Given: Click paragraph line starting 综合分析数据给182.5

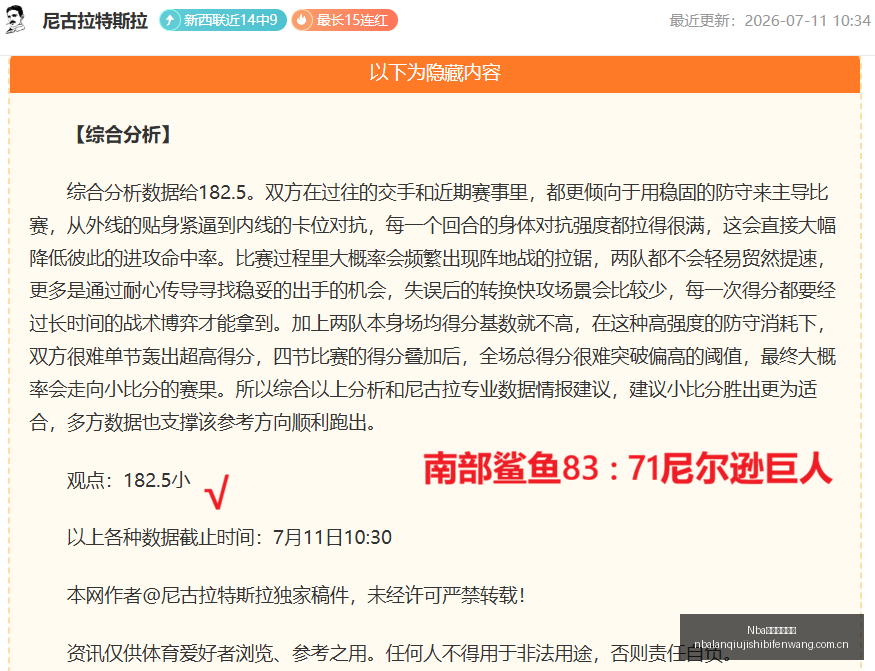Looking at the screenshot, I should [x=448, y=192].
